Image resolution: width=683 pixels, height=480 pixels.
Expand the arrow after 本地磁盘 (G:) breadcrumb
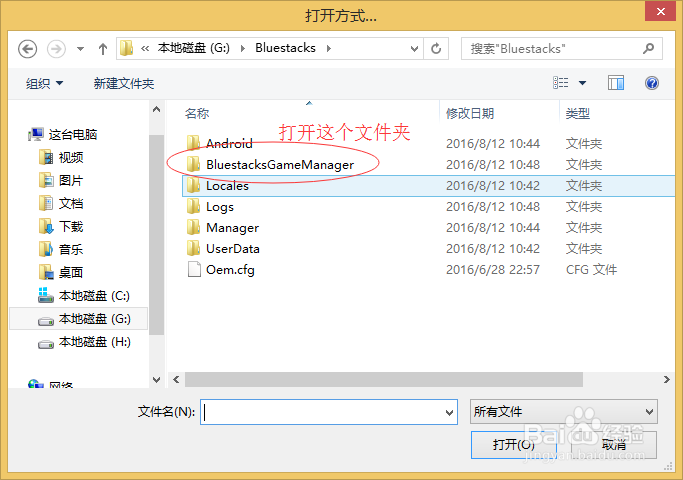(x=243, y=48)
